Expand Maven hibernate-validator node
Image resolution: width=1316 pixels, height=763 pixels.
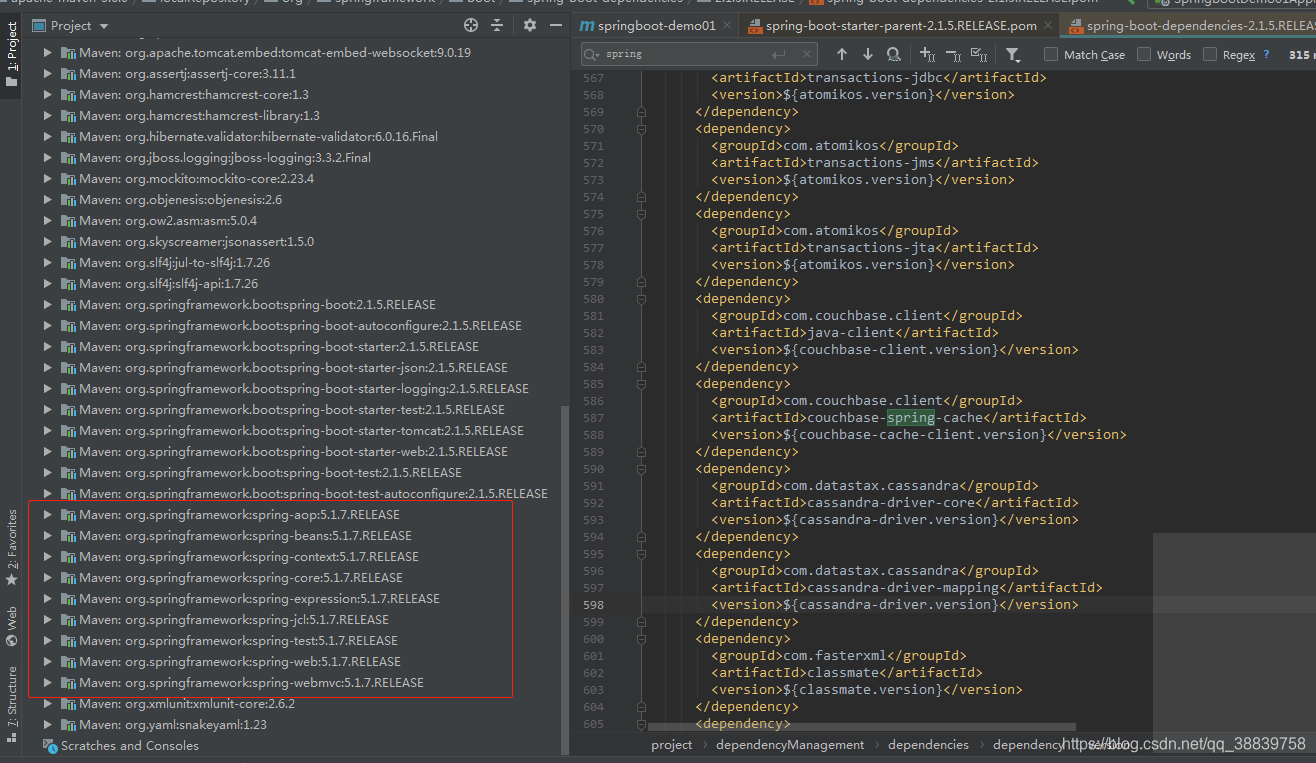[x=48, y=137]
